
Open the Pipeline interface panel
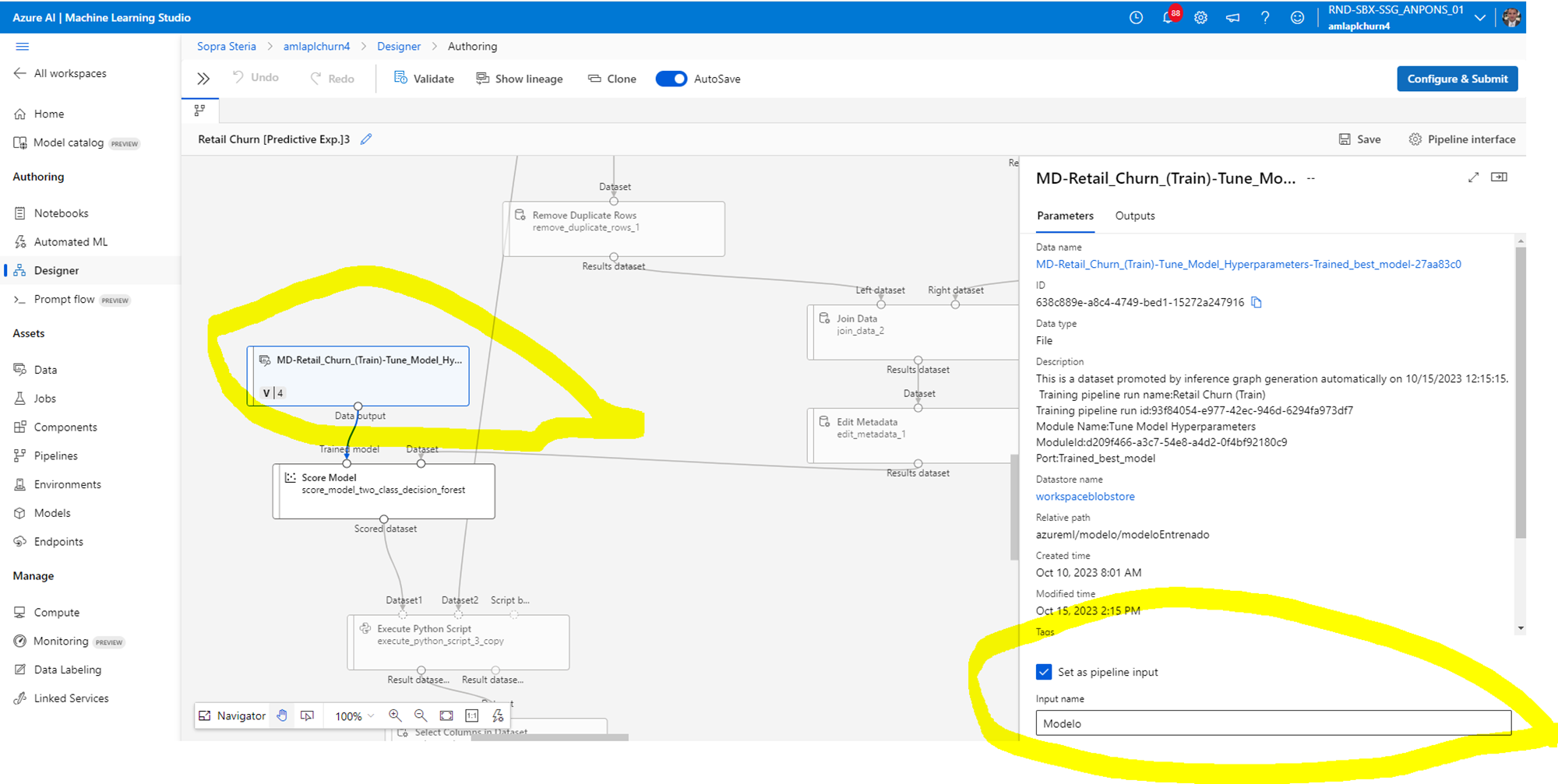[1462, 139]
